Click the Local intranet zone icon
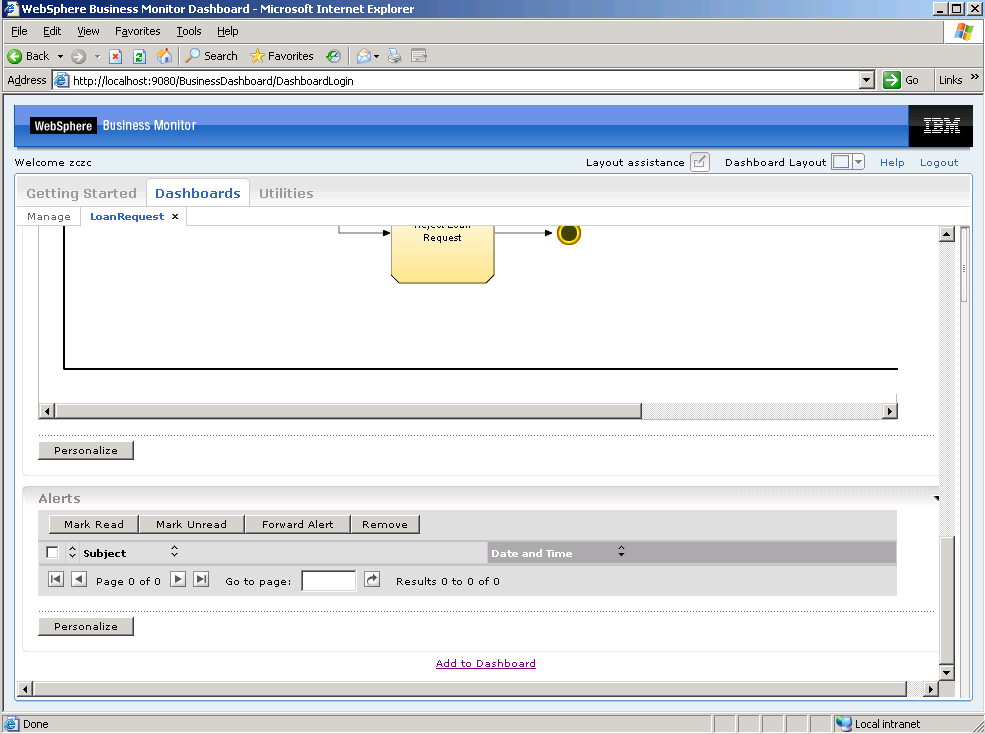This screenshot has height=734, width=985. click(844, 724)
